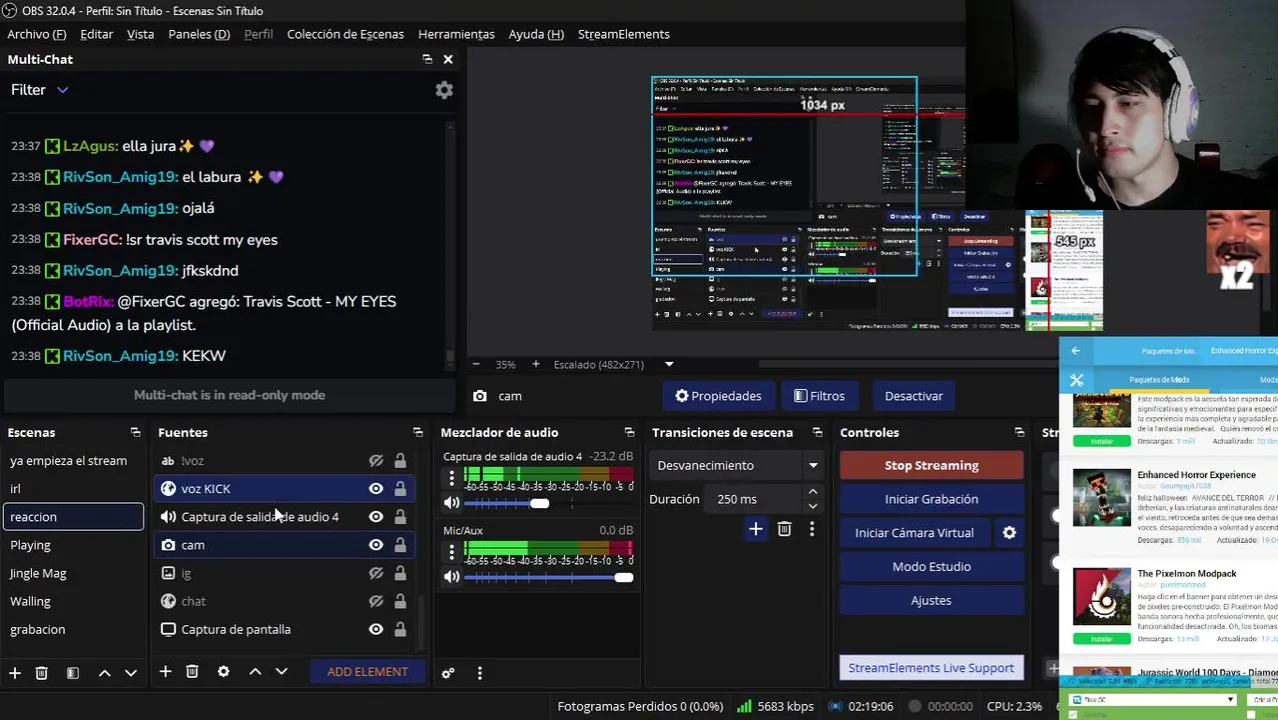This screenshot has height=720, width=1278.
Task: Click Modo Estudio button
Action: pyautogui.click(x=931, y=566)
